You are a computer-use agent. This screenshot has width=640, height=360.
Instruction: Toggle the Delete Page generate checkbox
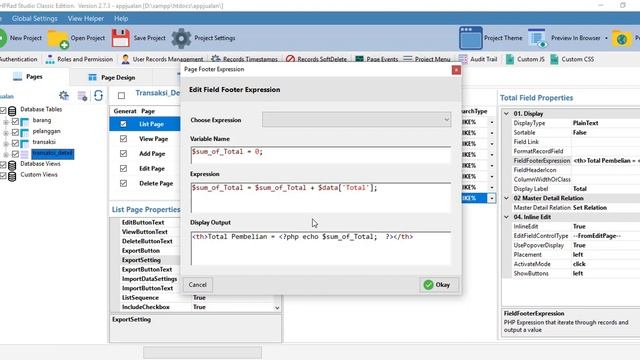click(123, 183)
